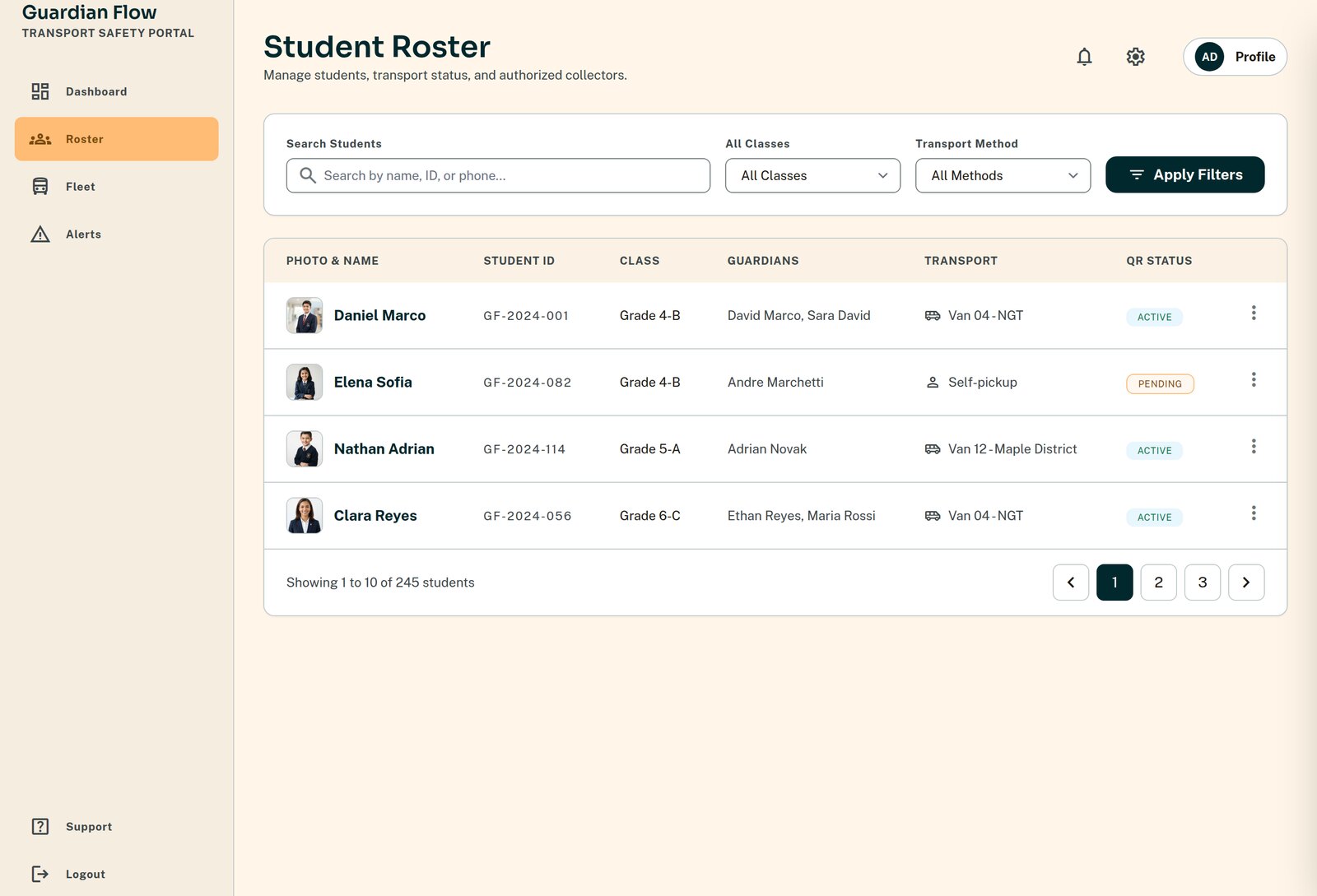
Task: Click the PENDING badge for Elena Sofia
Action: (1160, 383)
